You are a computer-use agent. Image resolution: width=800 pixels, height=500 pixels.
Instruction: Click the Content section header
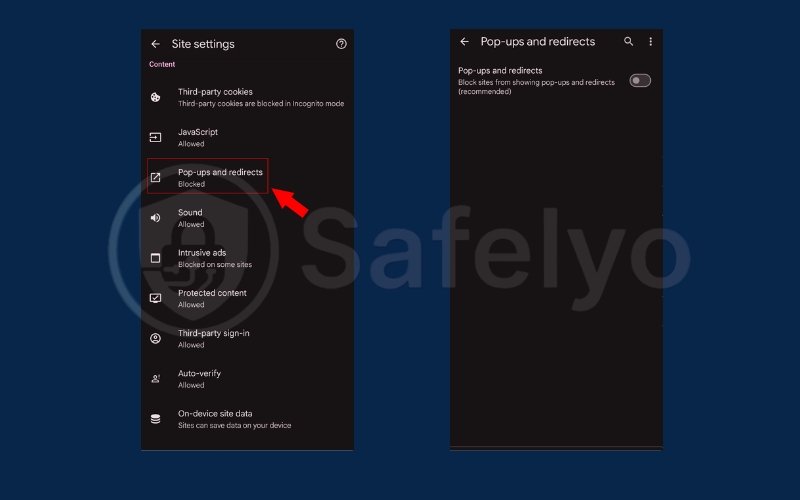(162, 64)
